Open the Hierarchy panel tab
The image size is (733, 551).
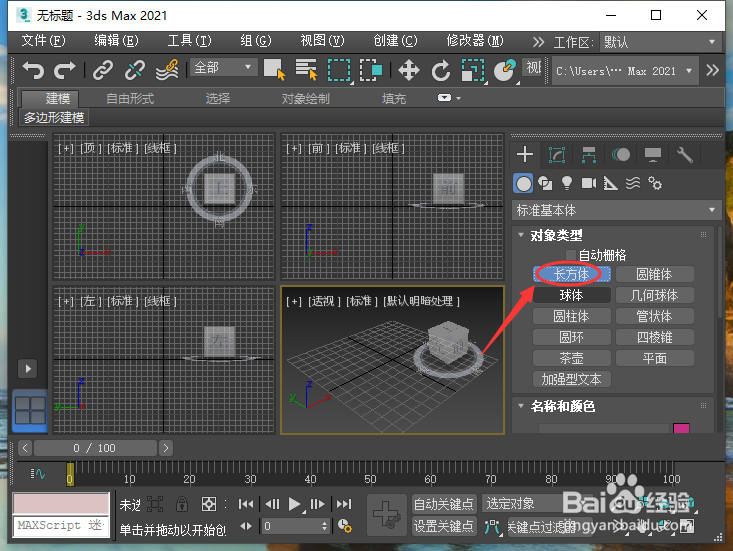pos(589,155)
